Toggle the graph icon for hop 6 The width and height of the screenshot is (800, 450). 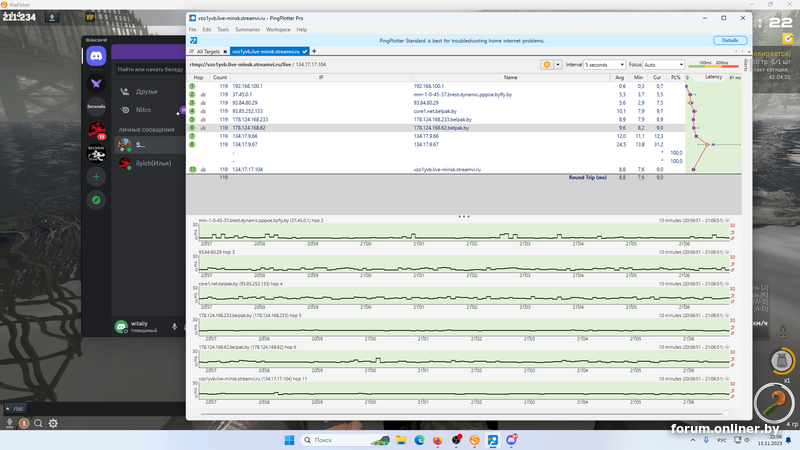point(203,128)
